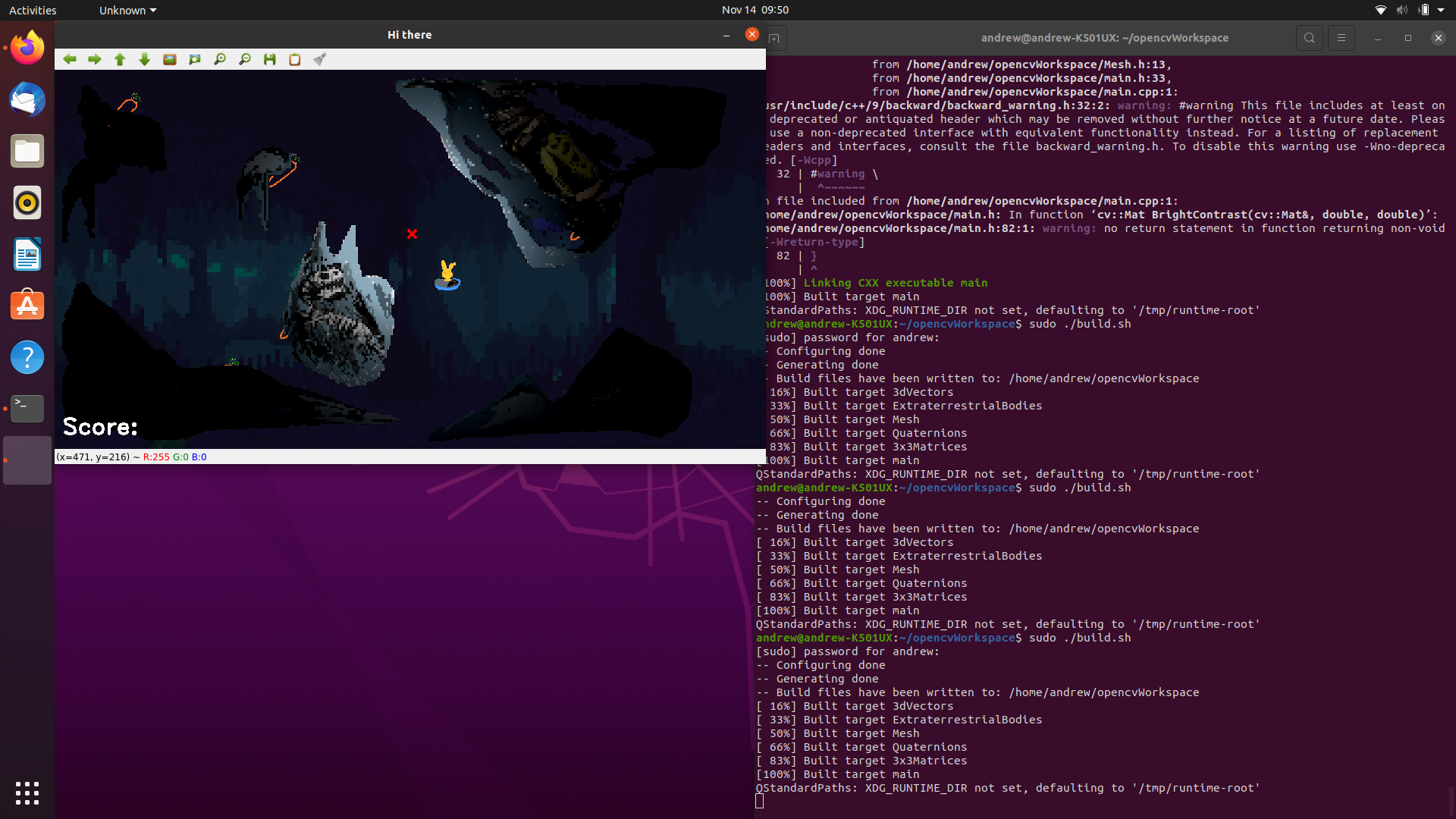Click the pan right arrow in toolbar
Screen dimensions: 1456x819
click(x=95, y=59)
